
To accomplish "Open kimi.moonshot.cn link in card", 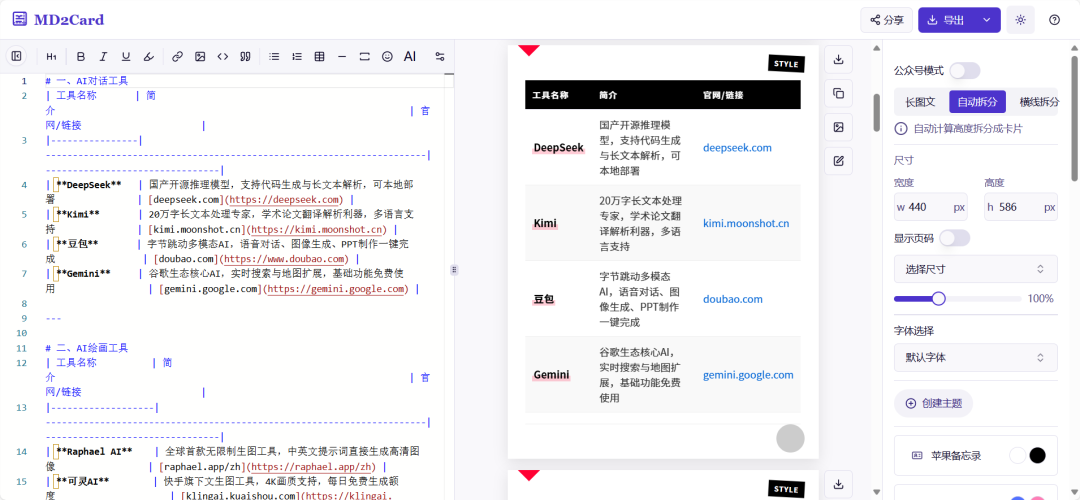I will click(x=746, y=223).
